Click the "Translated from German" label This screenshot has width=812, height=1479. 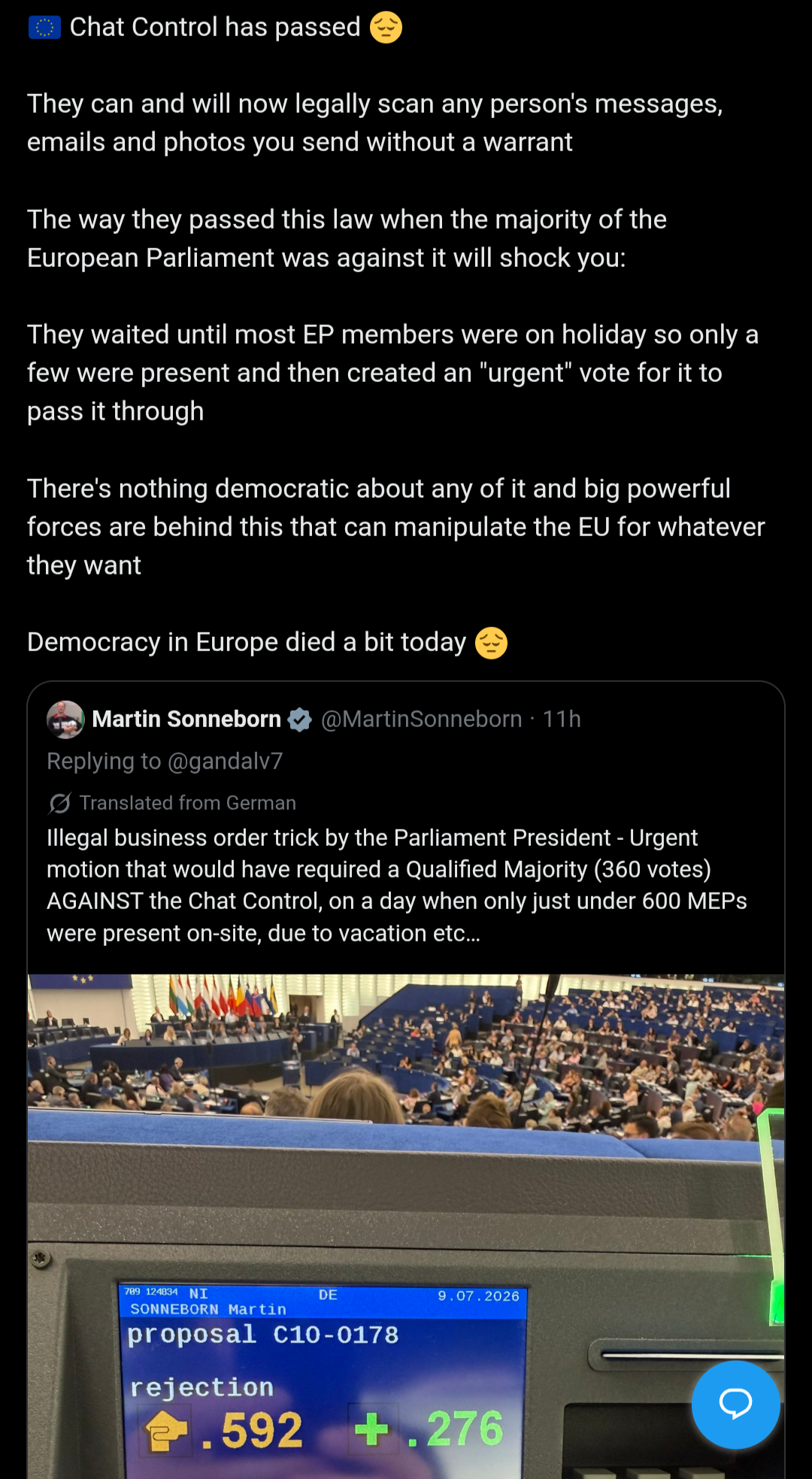[x=188, y=803]
